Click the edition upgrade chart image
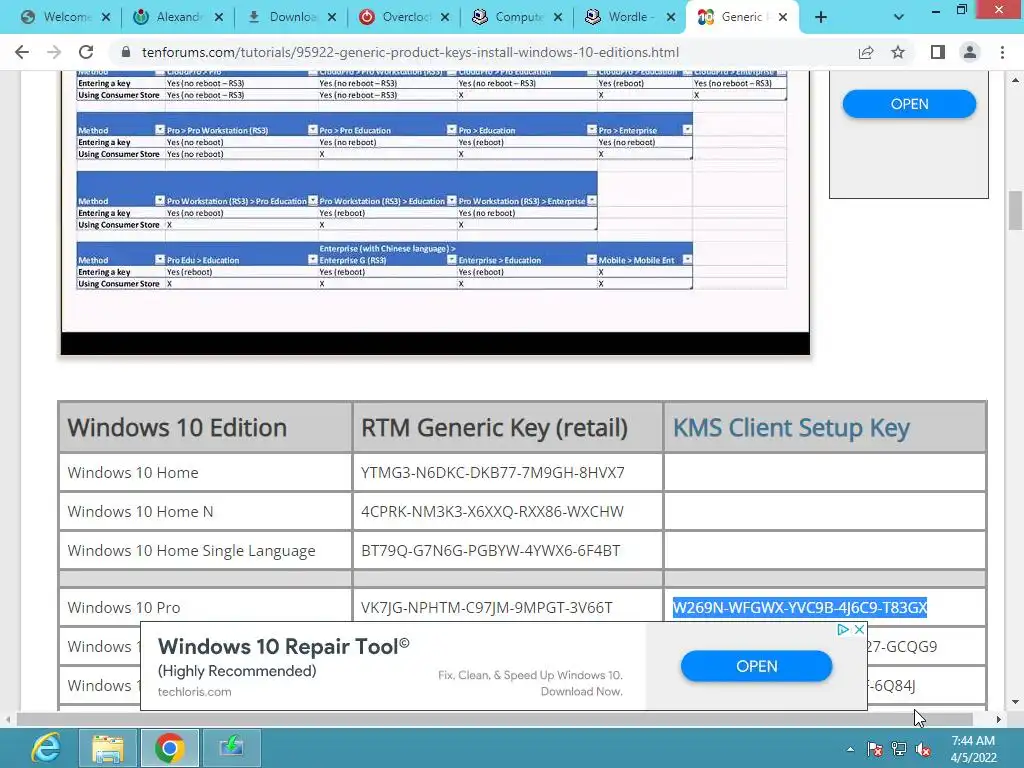 (x=435, y=212)
